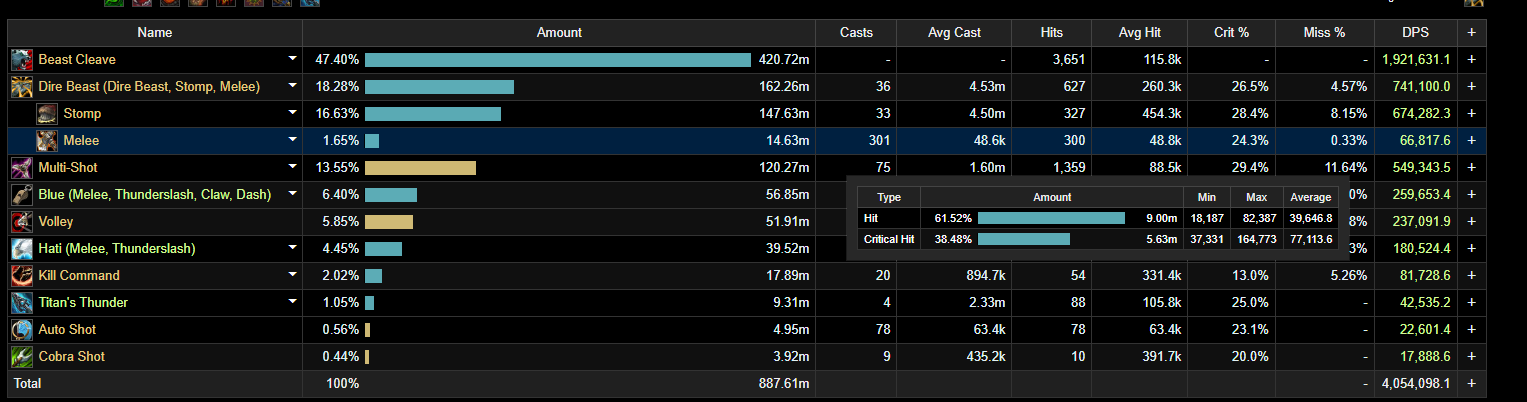1527x402 pixels.
Task: Collapse the Dire Beast row arrow
Action: 293,87
